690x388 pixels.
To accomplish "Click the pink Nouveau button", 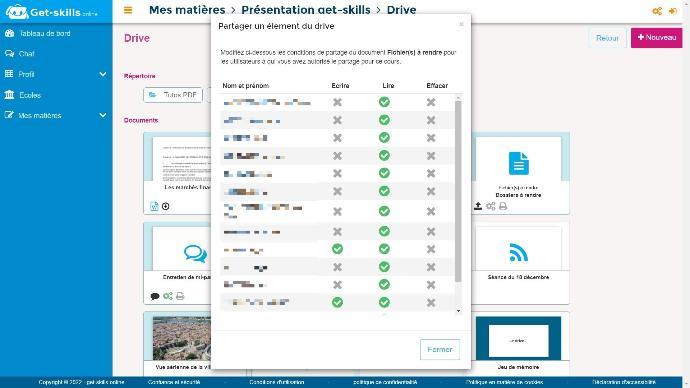I will coord(657,38).
